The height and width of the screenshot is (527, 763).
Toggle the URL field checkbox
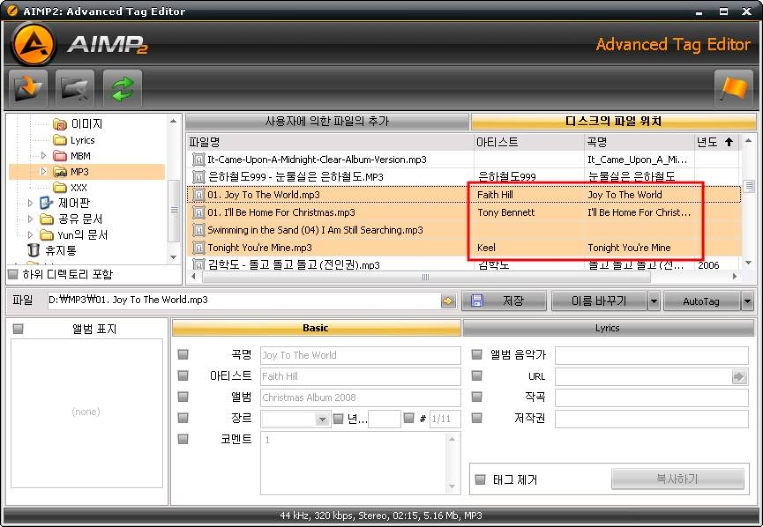477,376
